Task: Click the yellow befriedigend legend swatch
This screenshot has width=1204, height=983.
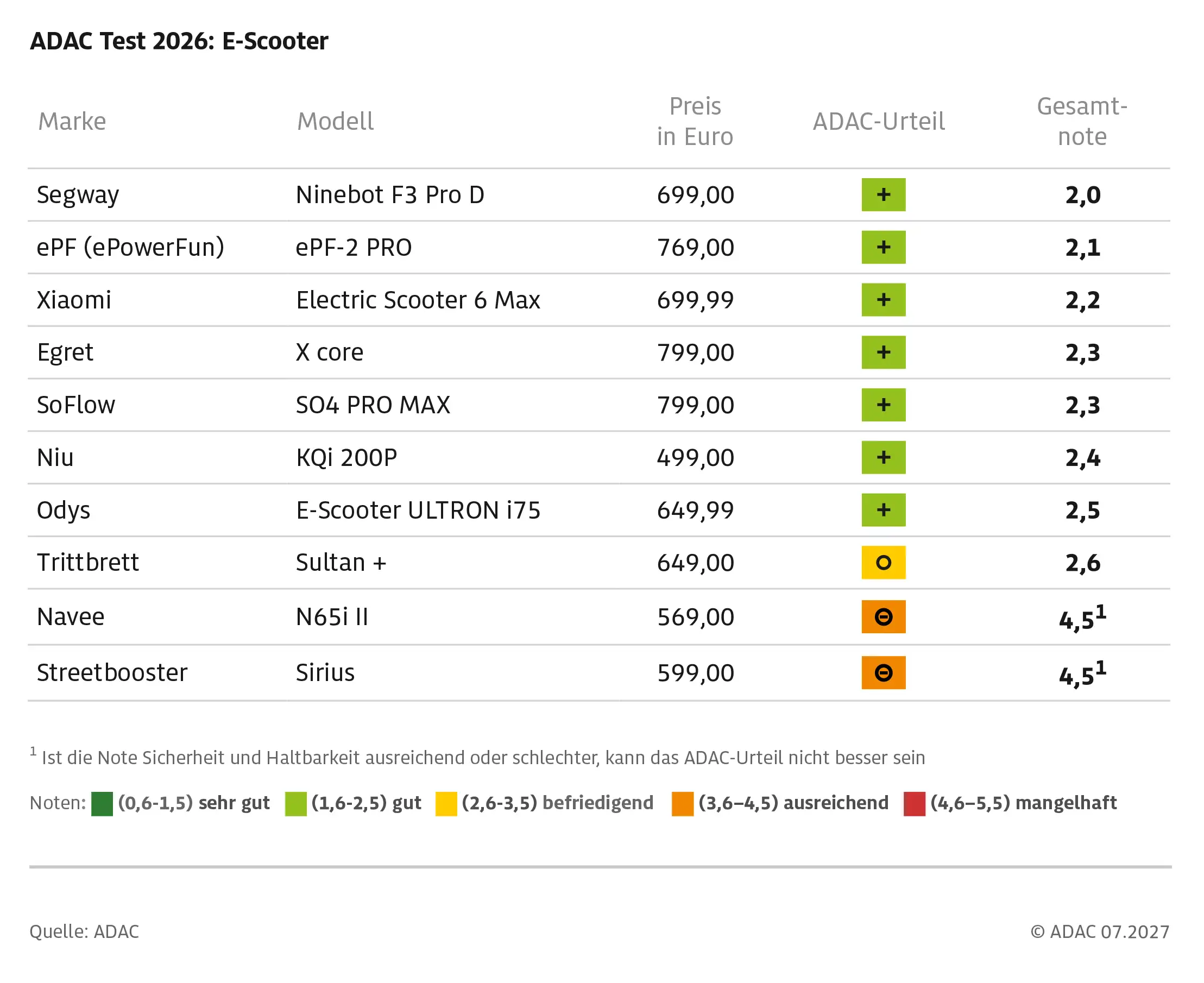Action: [x=446, y=804]
